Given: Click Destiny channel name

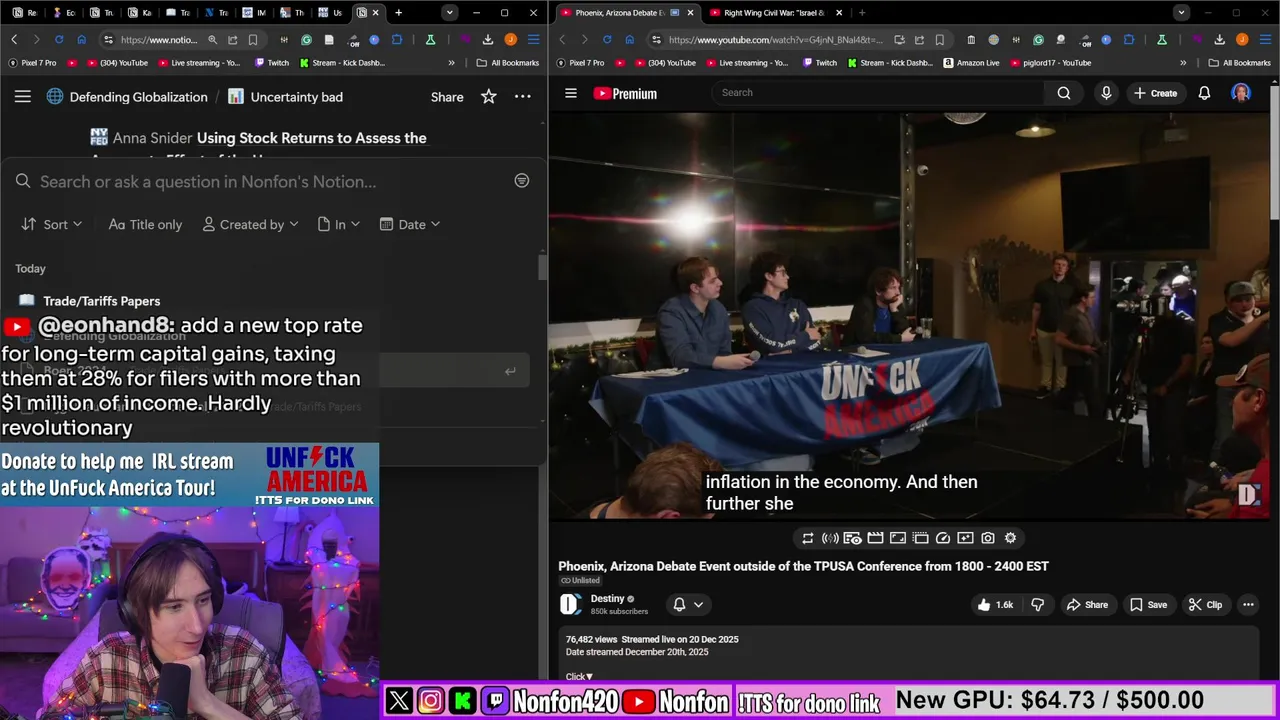Looking at the screenshot, I should [607, 598].
